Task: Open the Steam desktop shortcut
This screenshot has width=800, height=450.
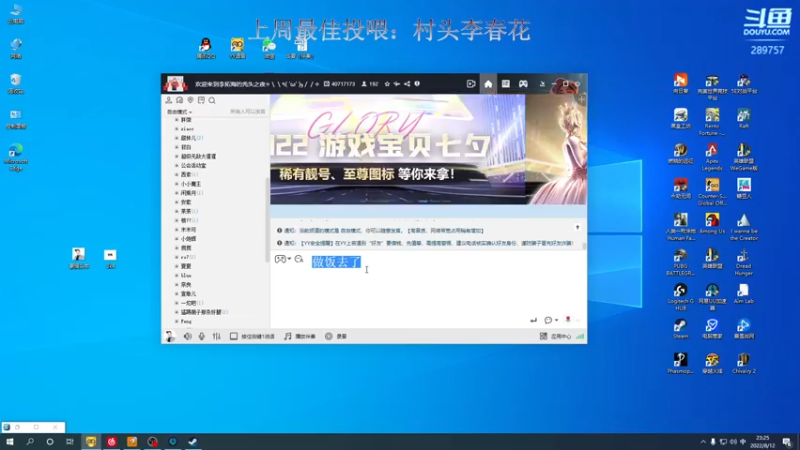Action: click(680, 329)
